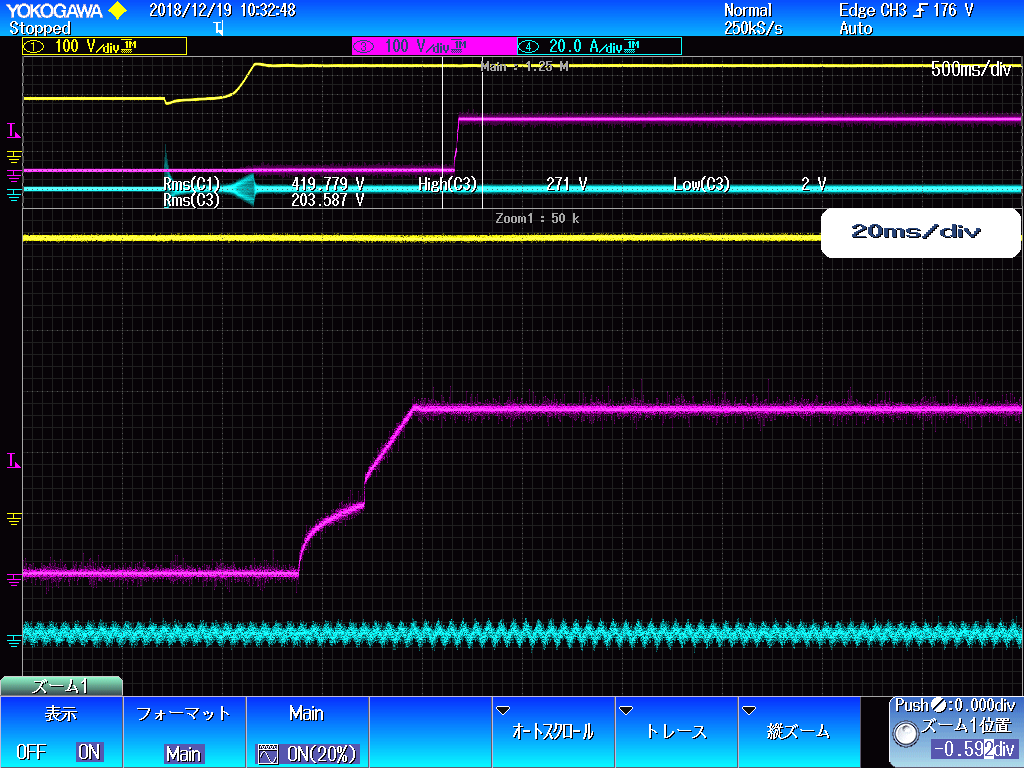Click the yellow ground marker in main window
Screen dimensions: 1024x768
click(14, 156)
